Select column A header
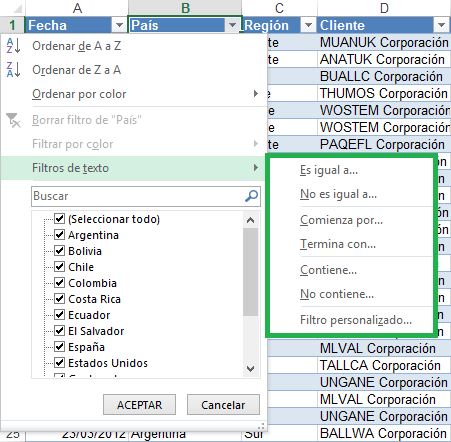This screenshot has height=442, width=451. coord(77,8)
